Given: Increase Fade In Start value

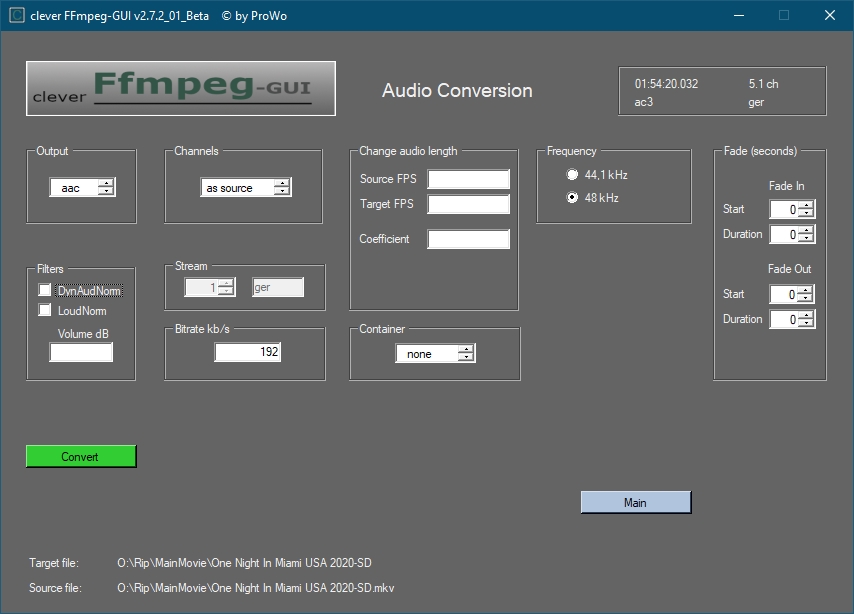Looking at the screenshot, I should (806, 205).
